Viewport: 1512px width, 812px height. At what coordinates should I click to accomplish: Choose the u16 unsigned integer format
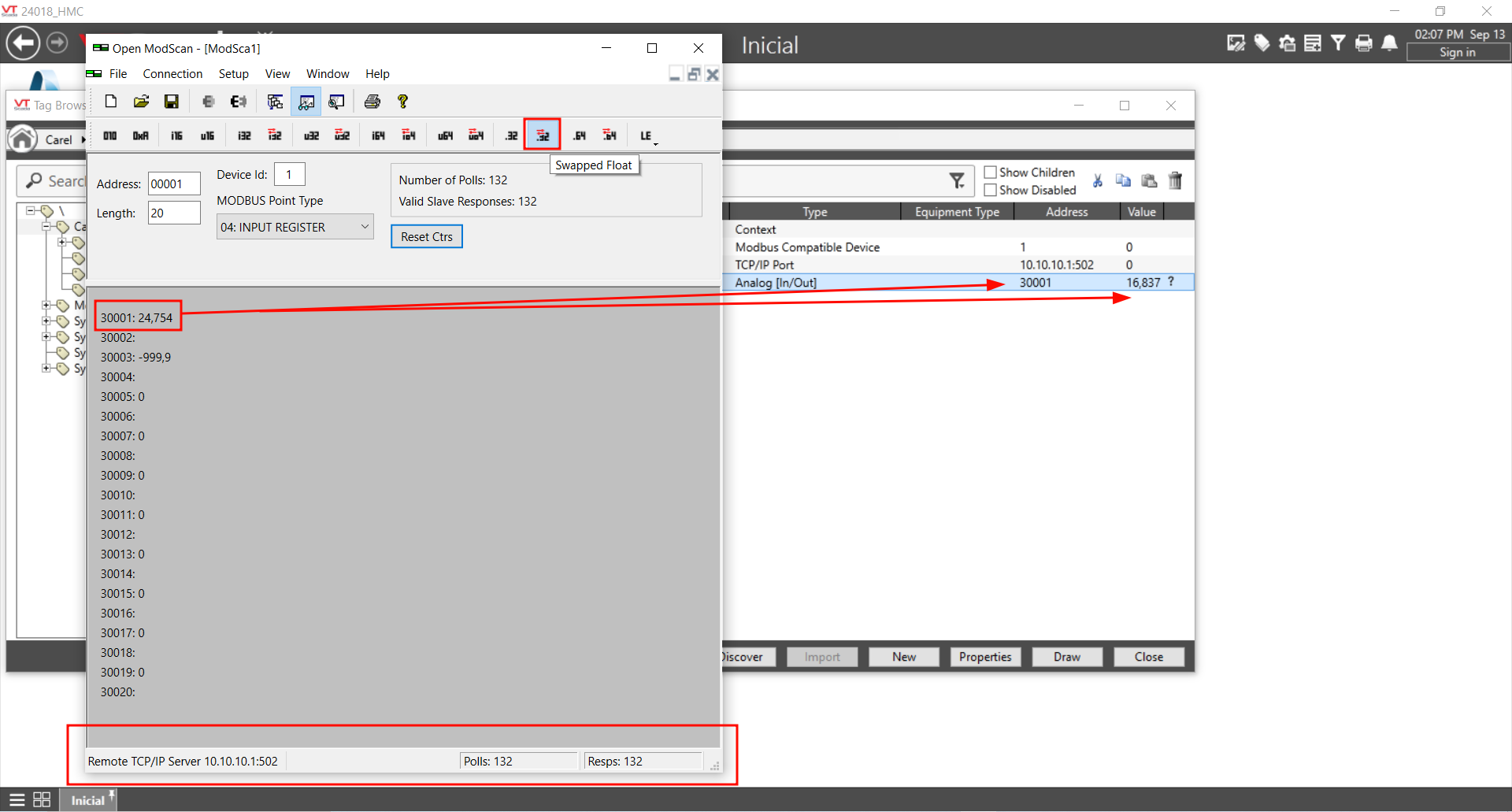click(207, 135)
